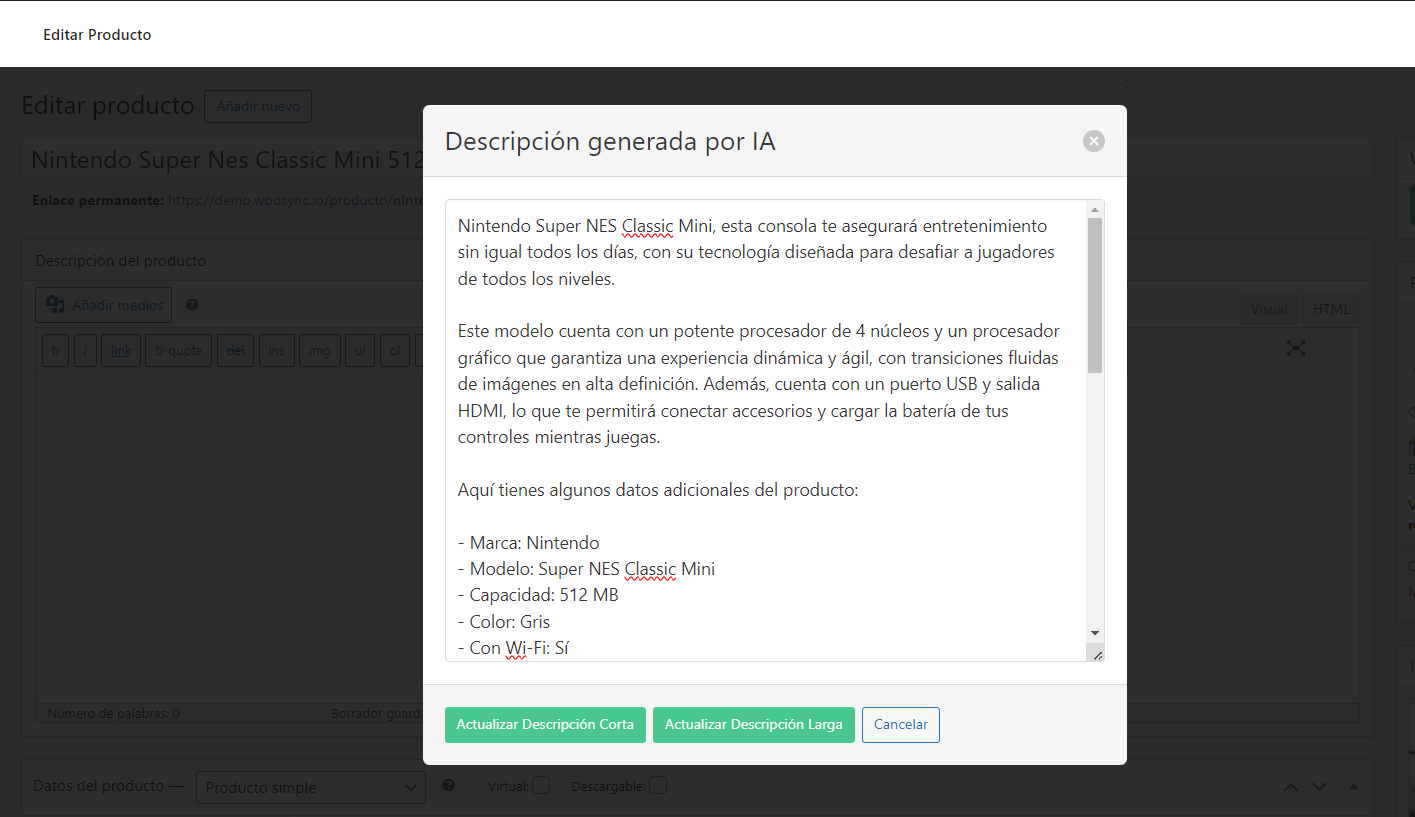The image size is (1415, 817).
Task: Click the del toolbar button
Action: pyautogui.click(x=236, y=351)
